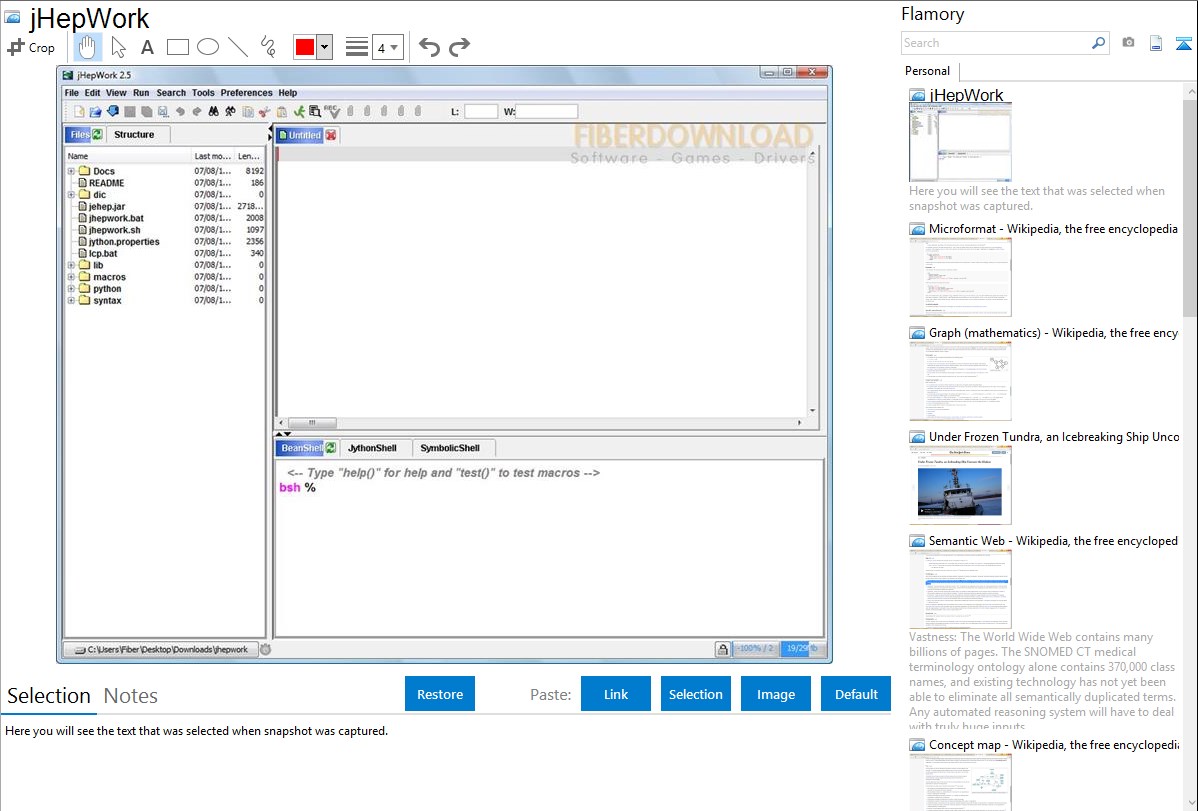Click the New file icon in jHepWork toolbar

[x=79, y=112]
